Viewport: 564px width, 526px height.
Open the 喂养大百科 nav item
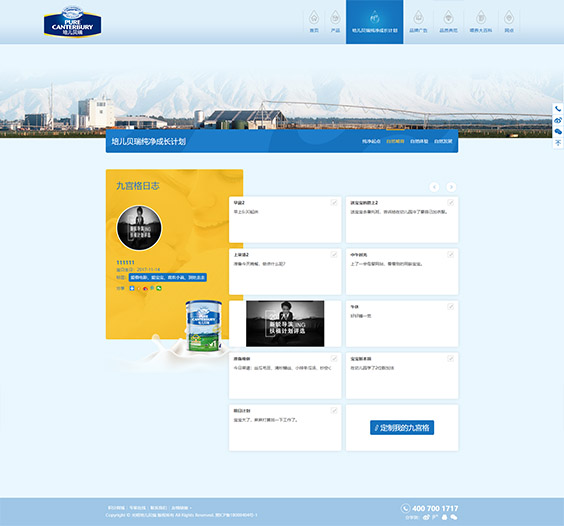(481, 21)
